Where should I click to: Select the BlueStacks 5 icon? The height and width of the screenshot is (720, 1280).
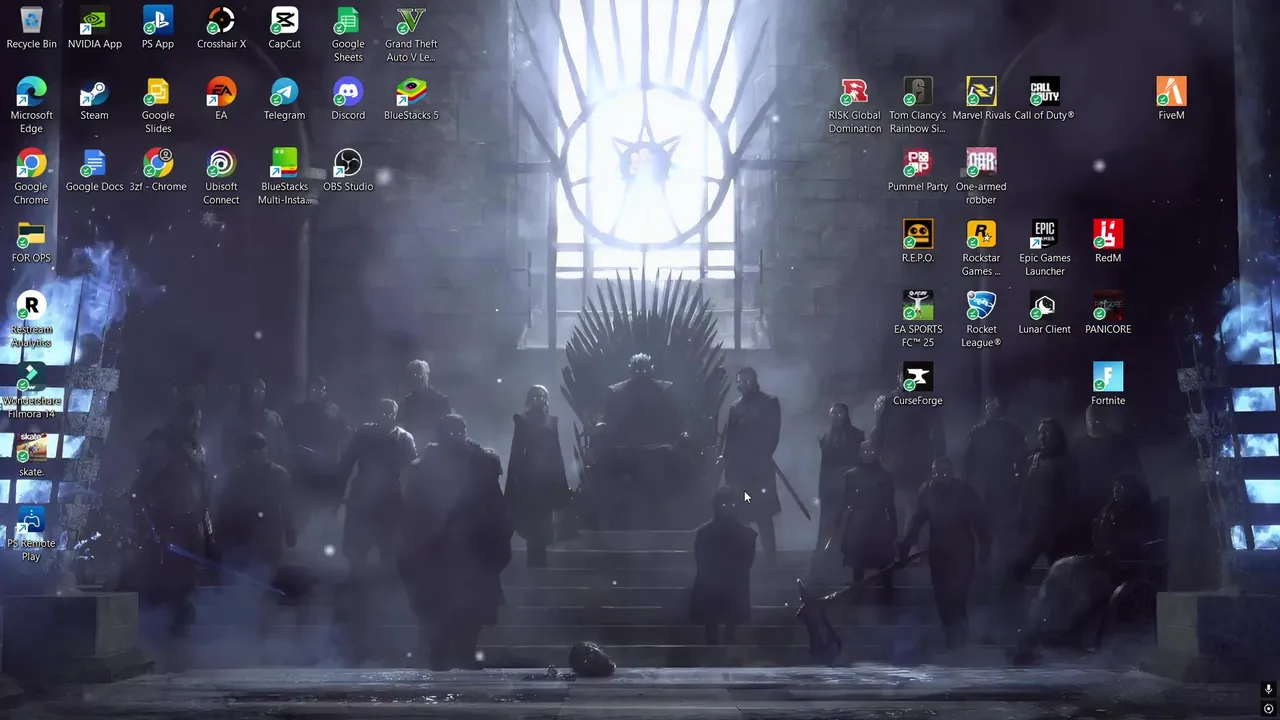tap(411, 91)
